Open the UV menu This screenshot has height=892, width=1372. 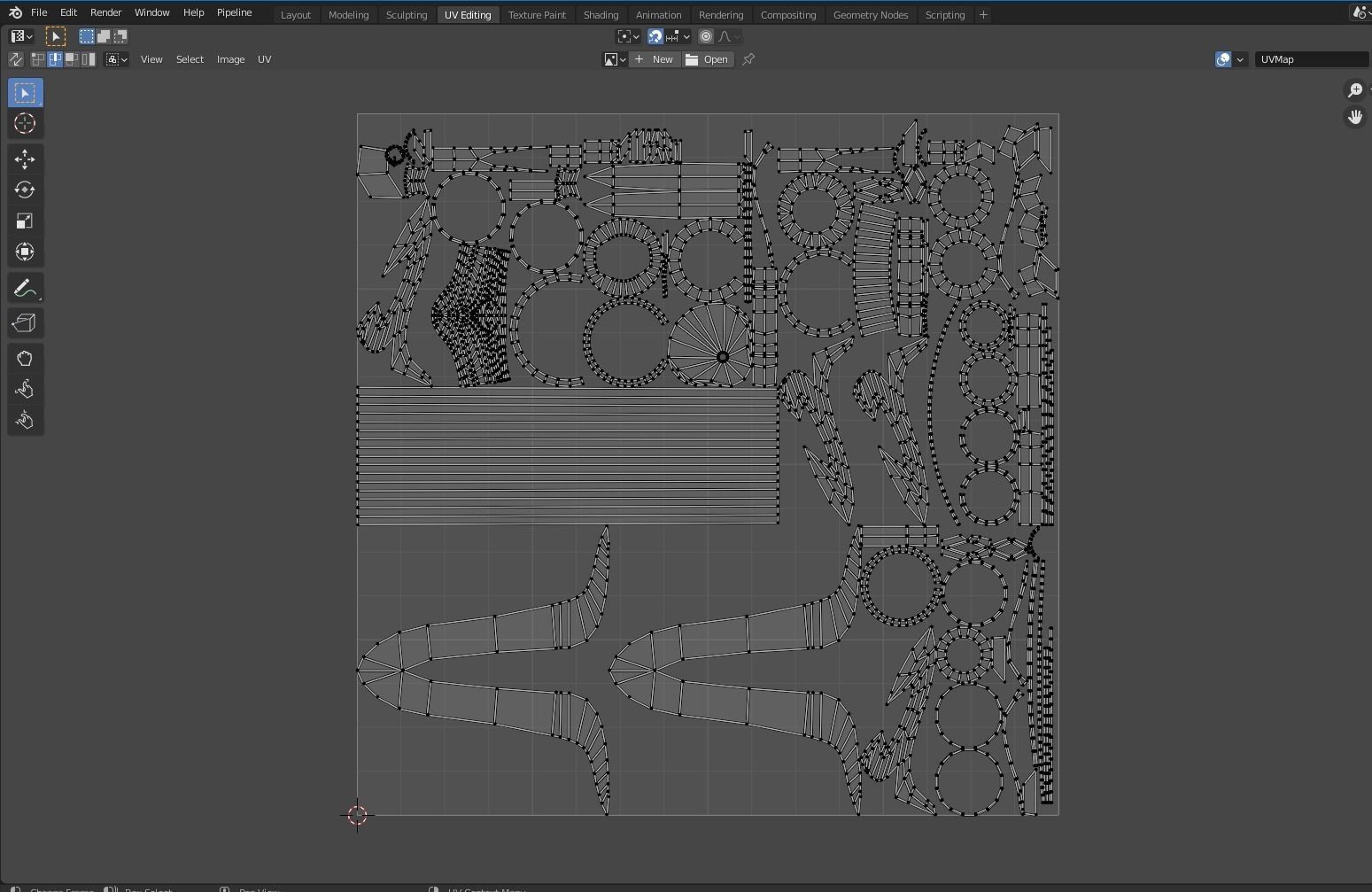pyautogui.click(x=264, y=59)
